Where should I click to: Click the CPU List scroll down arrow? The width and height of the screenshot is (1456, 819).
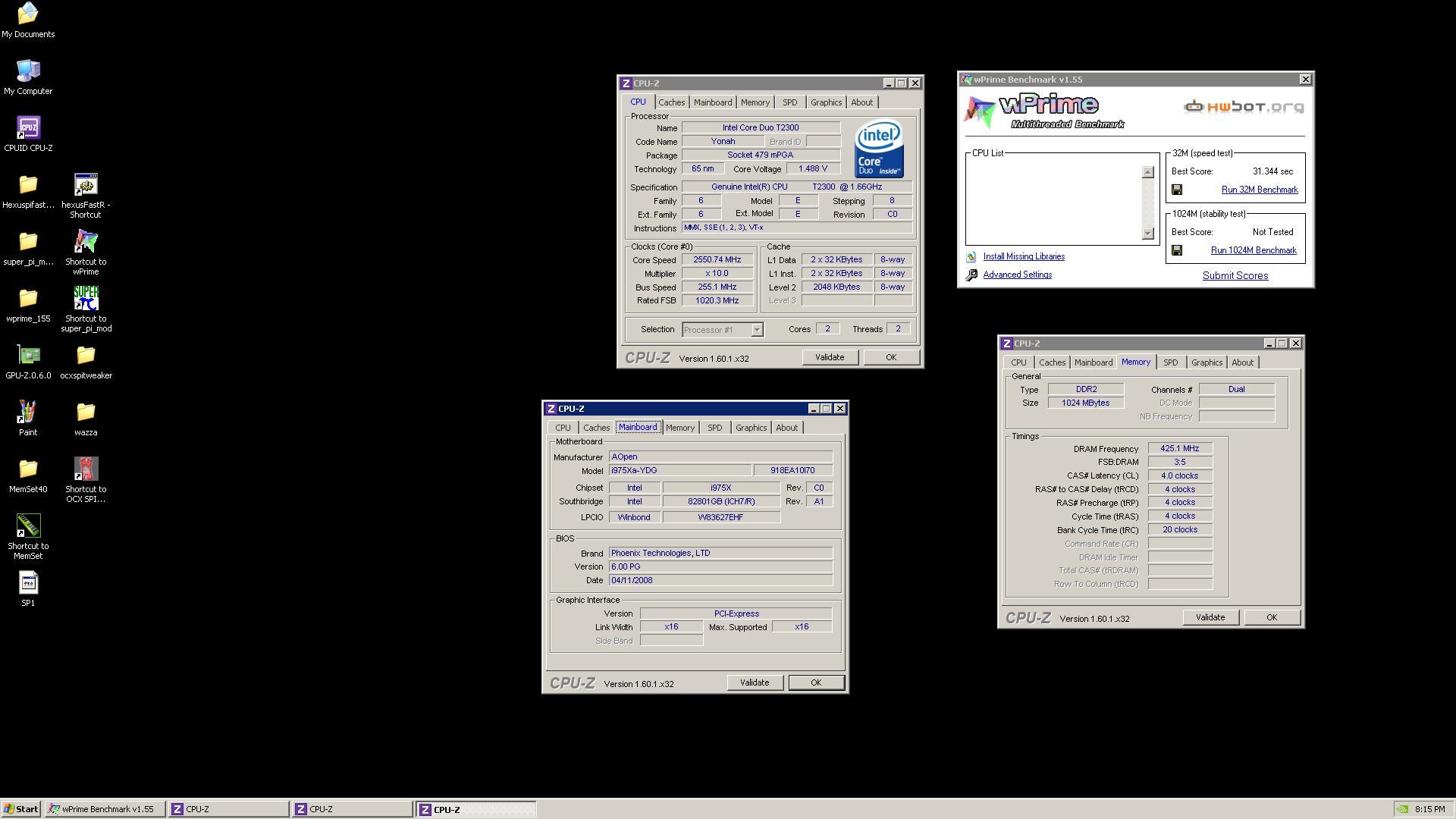pos(1147,233)
